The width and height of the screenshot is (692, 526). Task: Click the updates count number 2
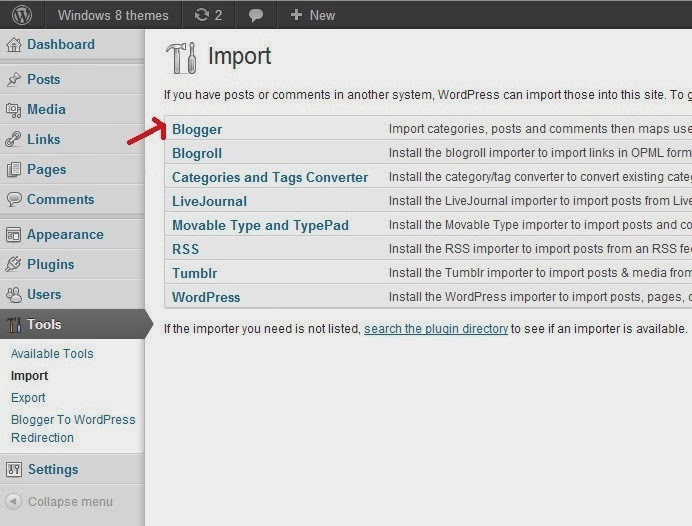pos(218,15)
